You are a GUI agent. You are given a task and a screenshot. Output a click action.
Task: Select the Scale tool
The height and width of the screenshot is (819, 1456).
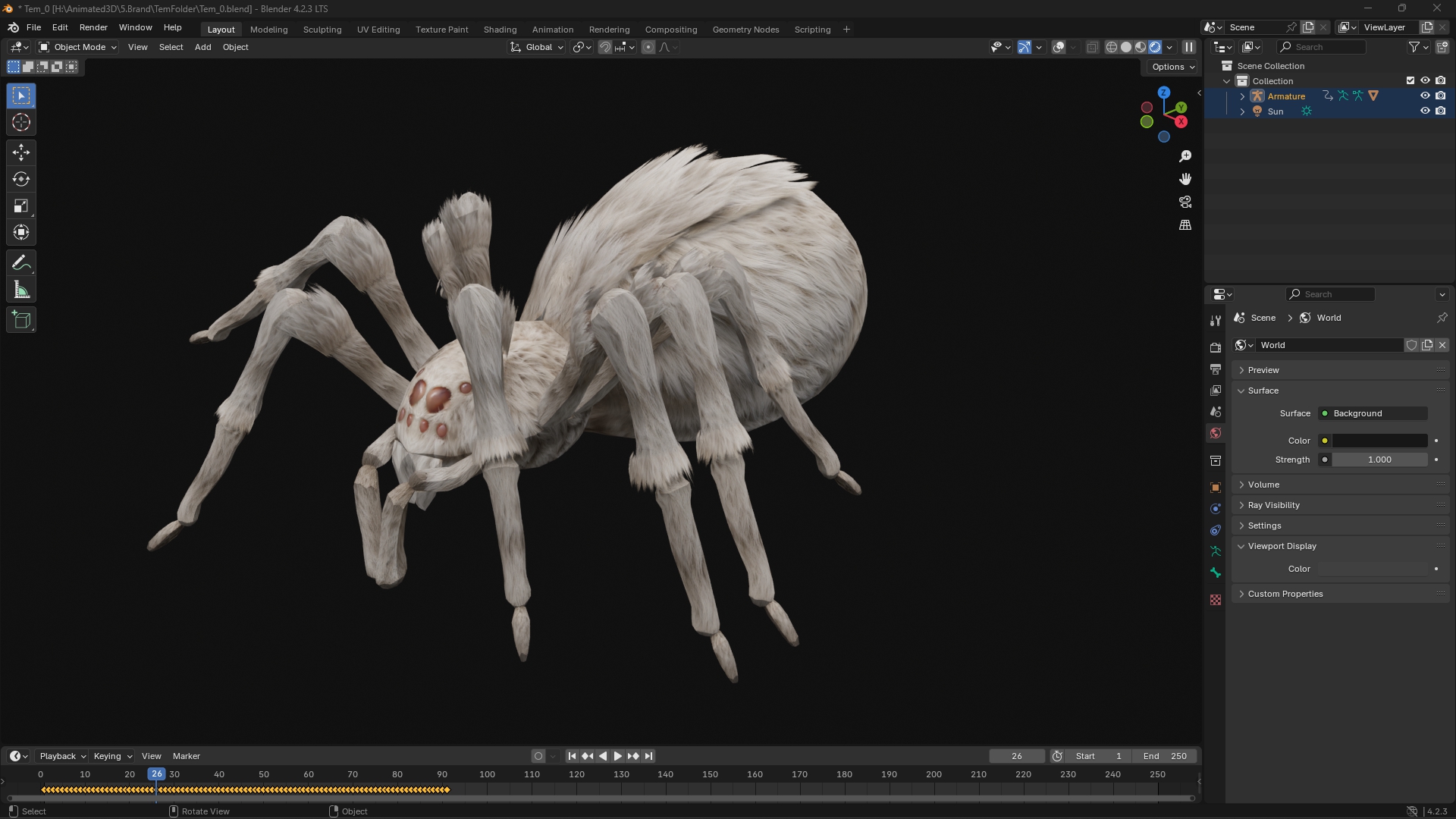coord(20,206)
